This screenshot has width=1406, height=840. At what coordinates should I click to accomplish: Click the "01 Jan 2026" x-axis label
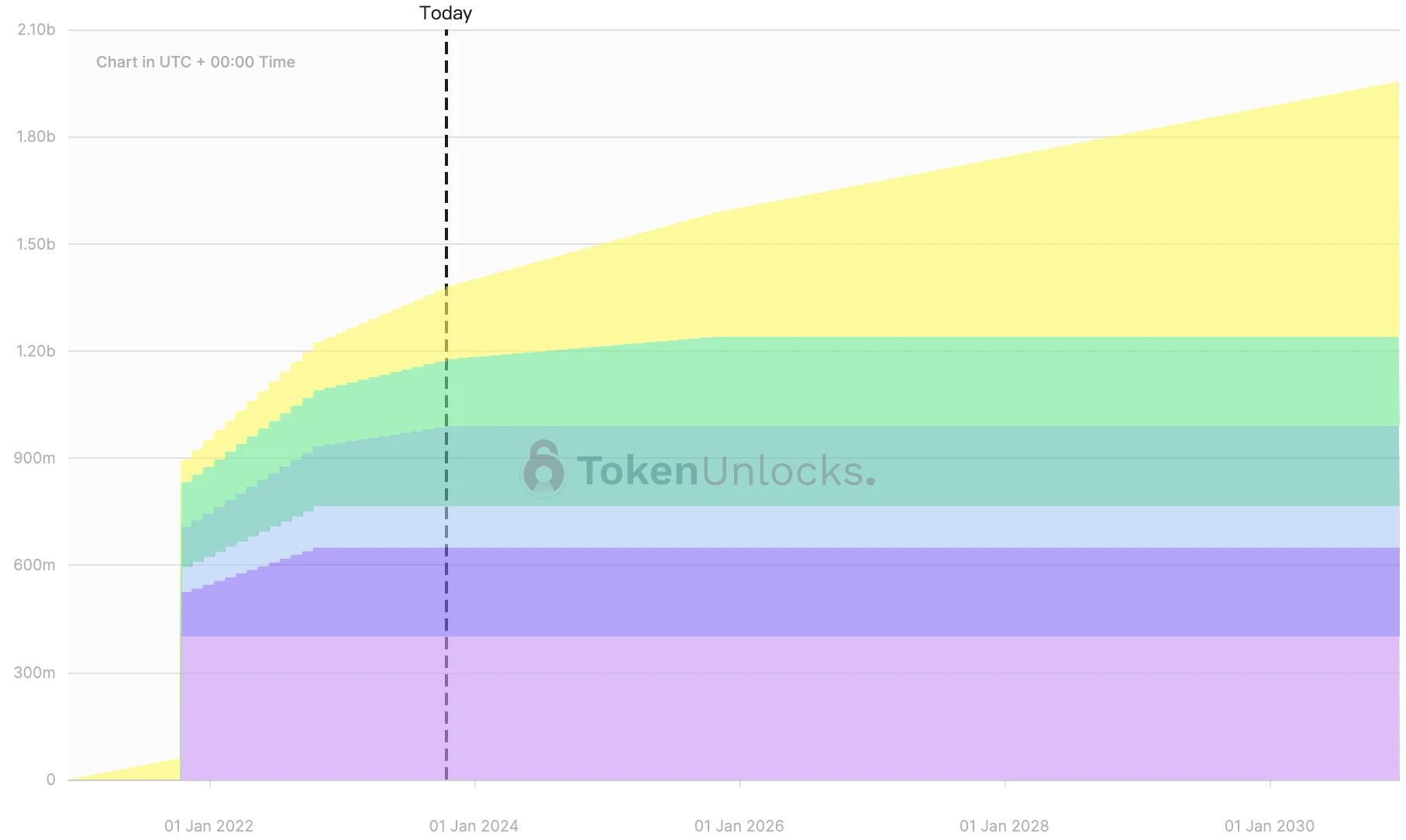739,826
